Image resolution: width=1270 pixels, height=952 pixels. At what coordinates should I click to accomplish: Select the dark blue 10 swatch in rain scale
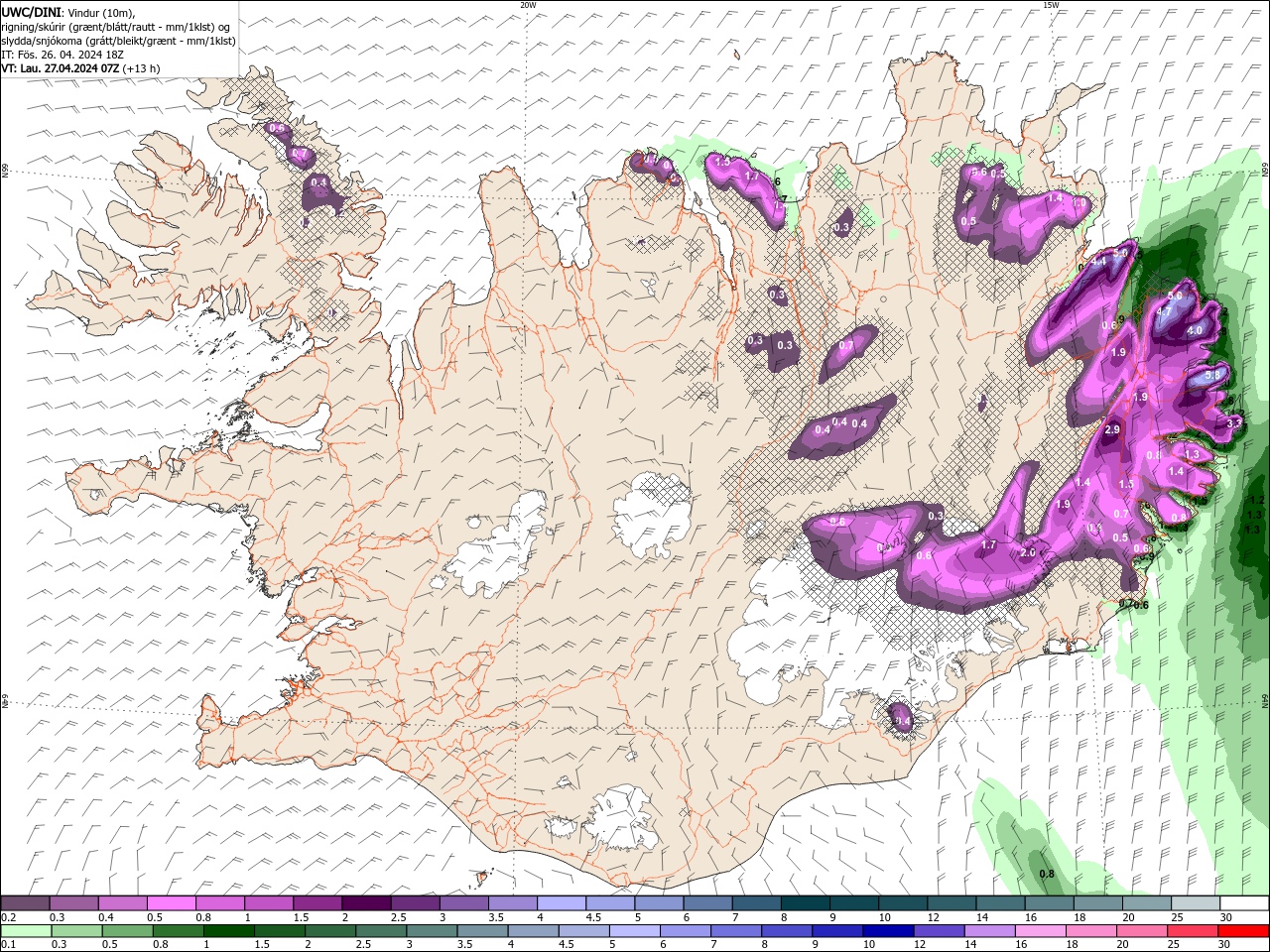(887, 931)
